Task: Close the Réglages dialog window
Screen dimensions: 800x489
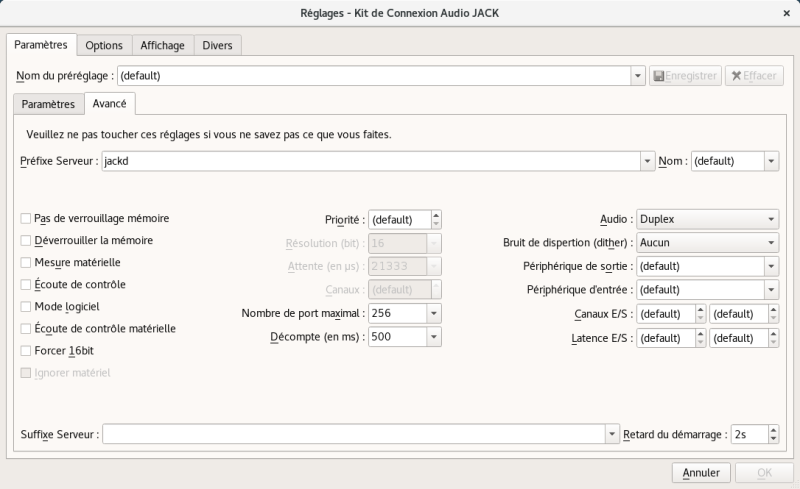Action: tap(786, 13)
